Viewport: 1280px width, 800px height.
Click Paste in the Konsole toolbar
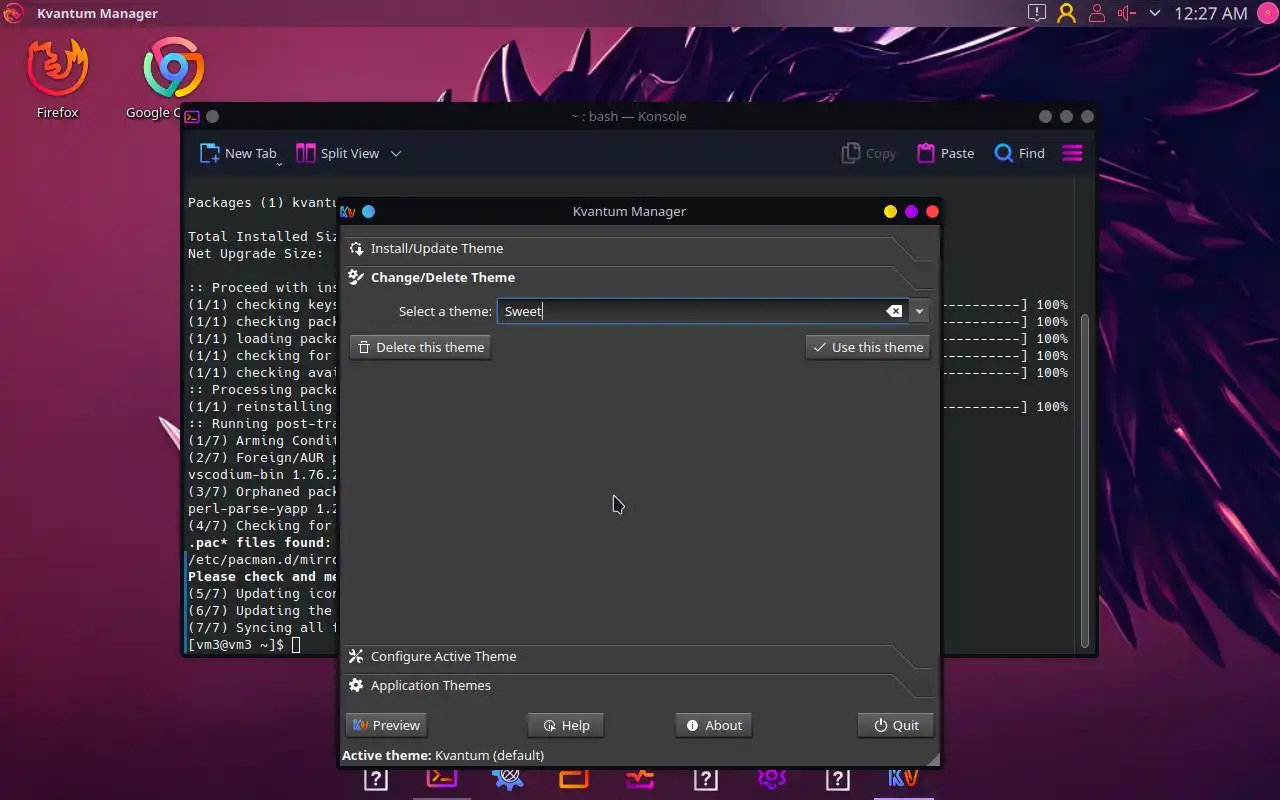tap(945, 153)
